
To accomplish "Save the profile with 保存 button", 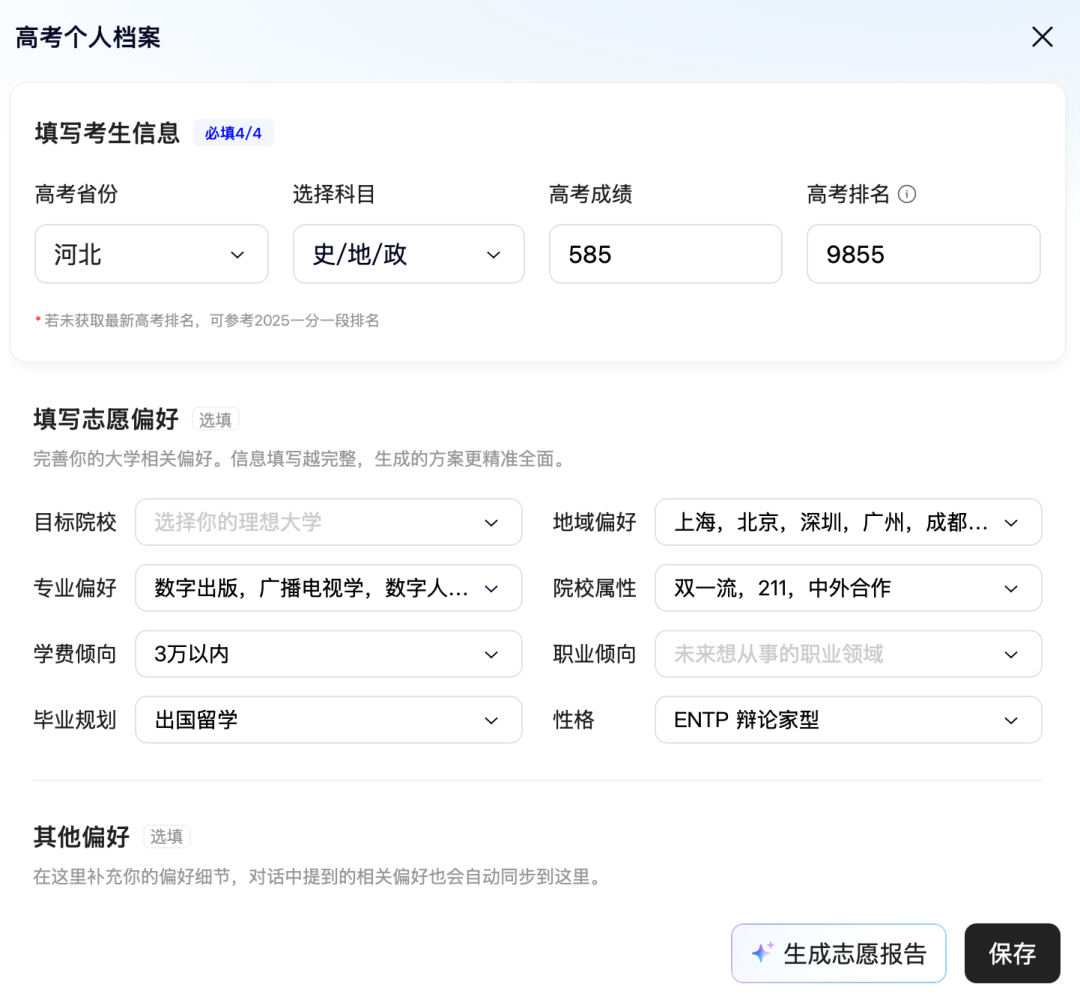I will point(1012,954).
